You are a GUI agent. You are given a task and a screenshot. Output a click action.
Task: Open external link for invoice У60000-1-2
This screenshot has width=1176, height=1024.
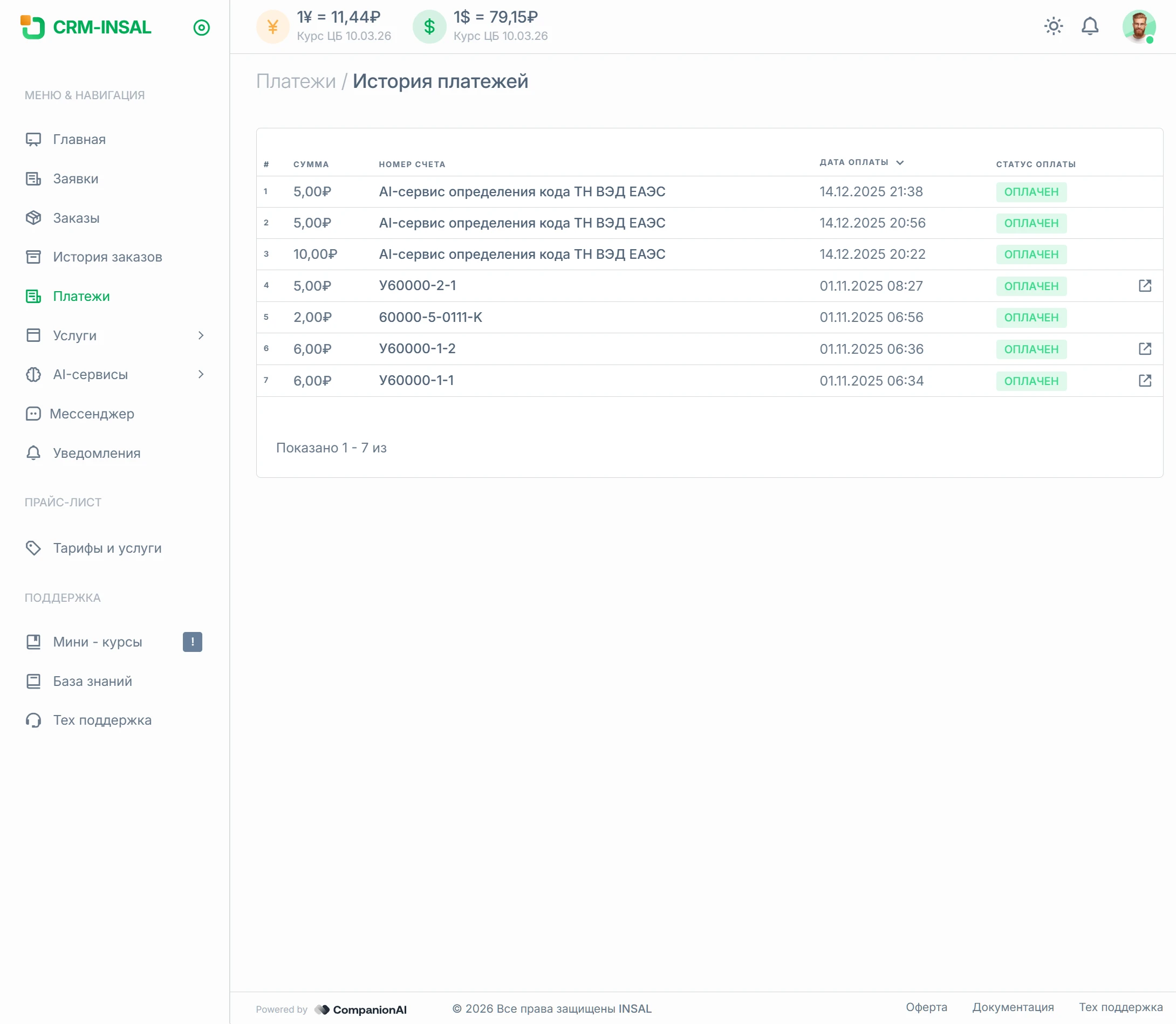(1145, 348)
